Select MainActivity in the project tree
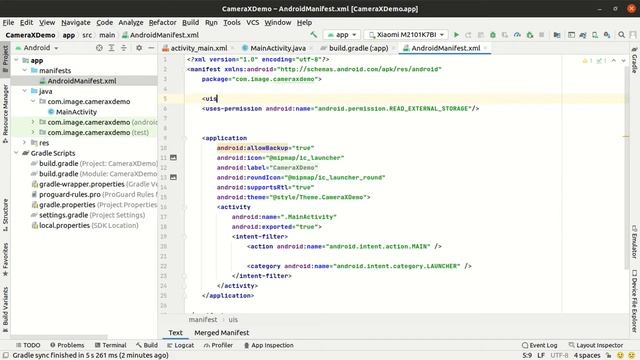The width and height of the screenshot is (640, 360). (76, 112)
